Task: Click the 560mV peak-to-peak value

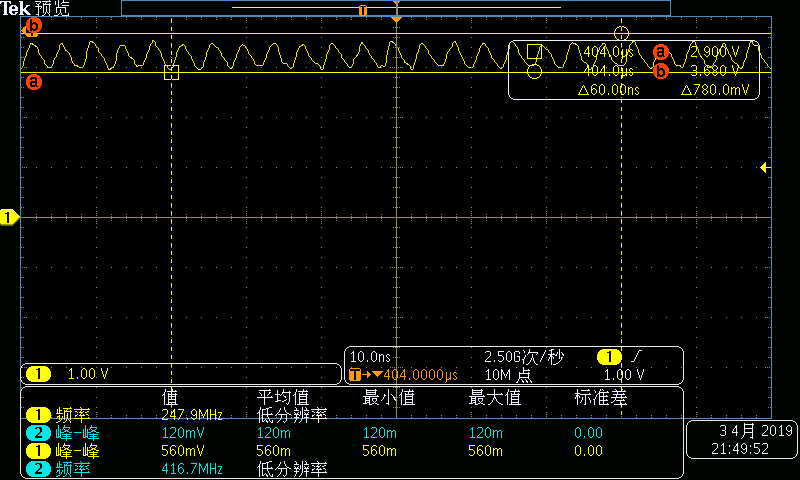Action: [x=183, y=451]
